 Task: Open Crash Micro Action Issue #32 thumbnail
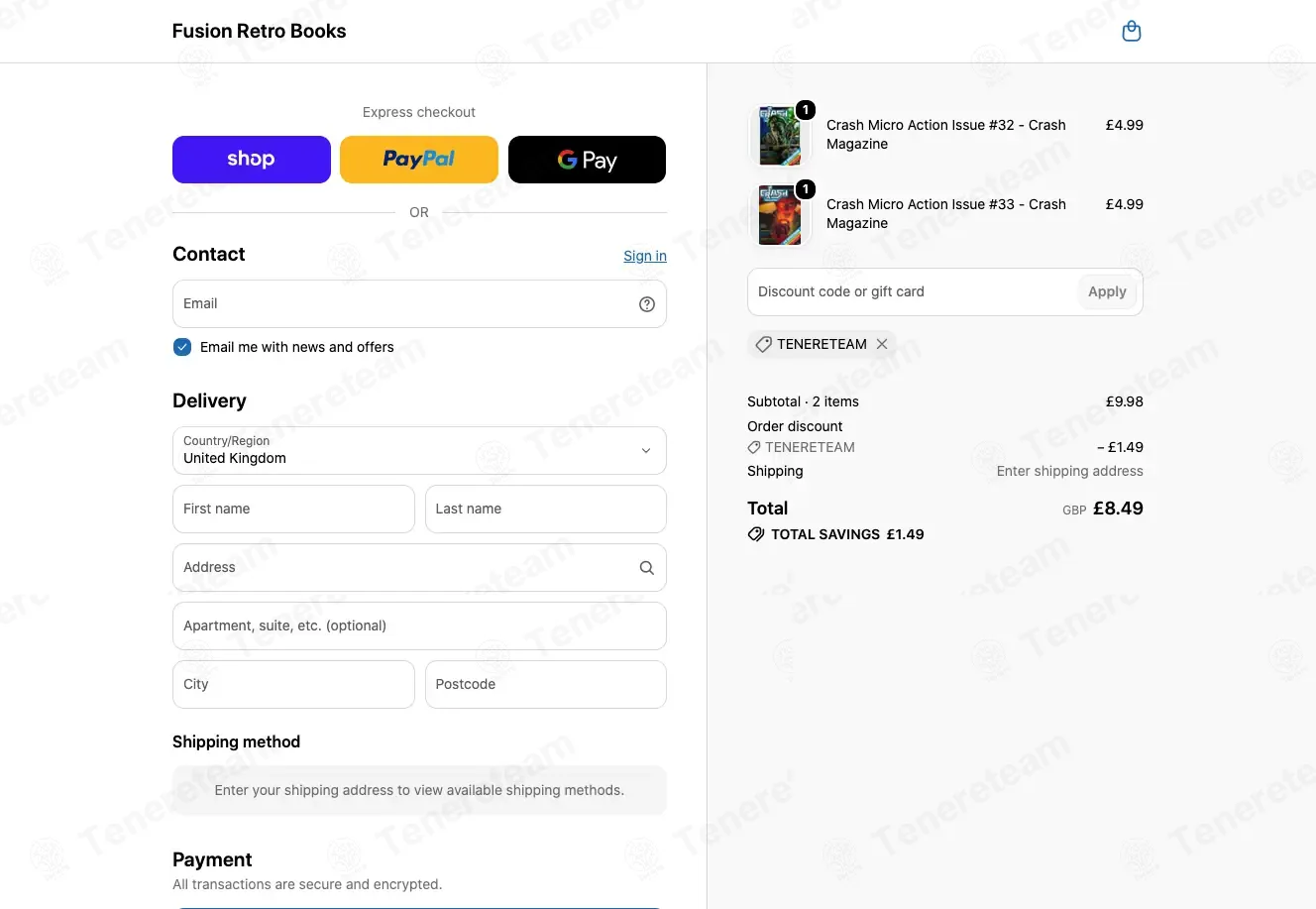[780, 135]
